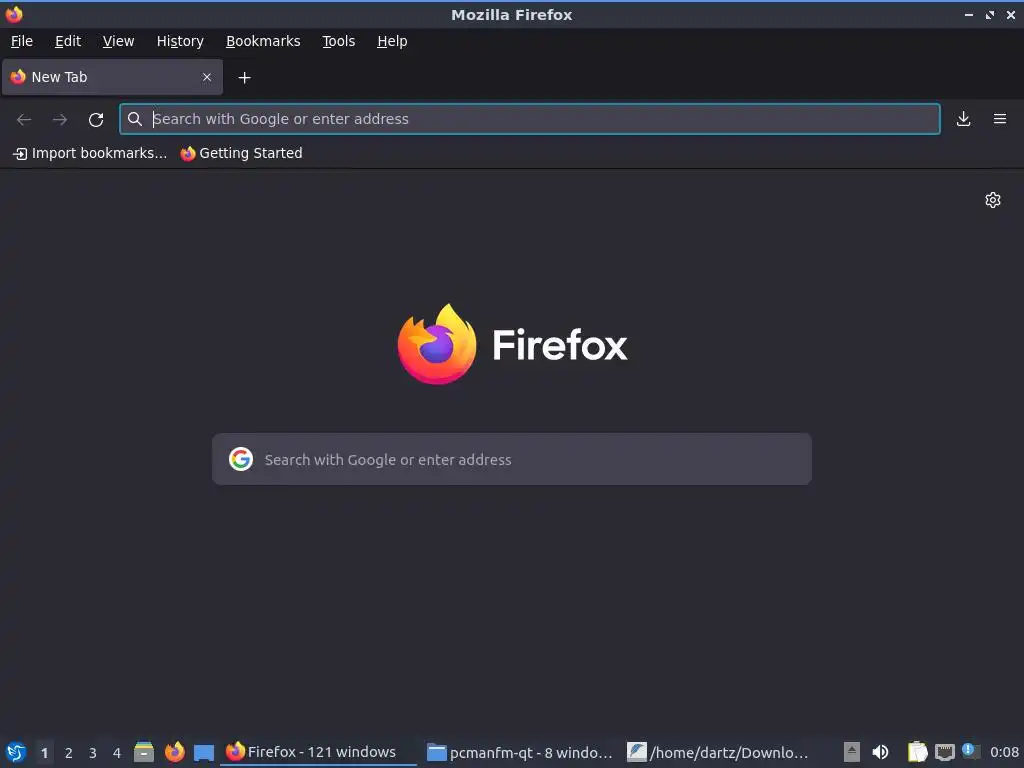1024x768 pixels.
Task: Select /home/dartz/Downlo... taskbar entry
Action: (x=718, y=752)
